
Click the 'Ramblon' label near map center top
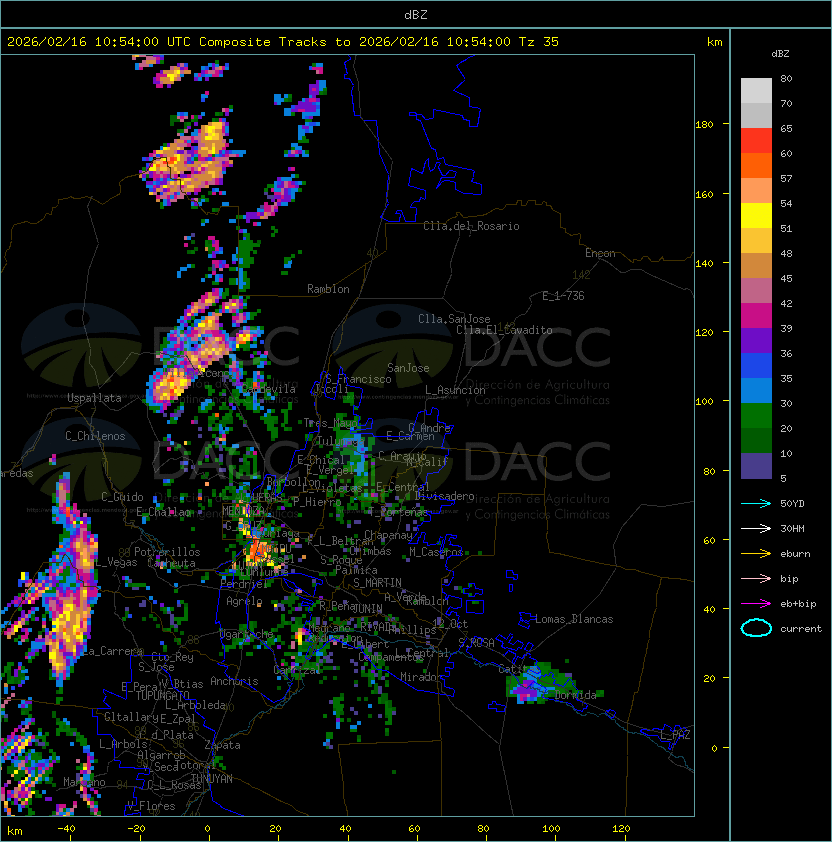(328, 289)
